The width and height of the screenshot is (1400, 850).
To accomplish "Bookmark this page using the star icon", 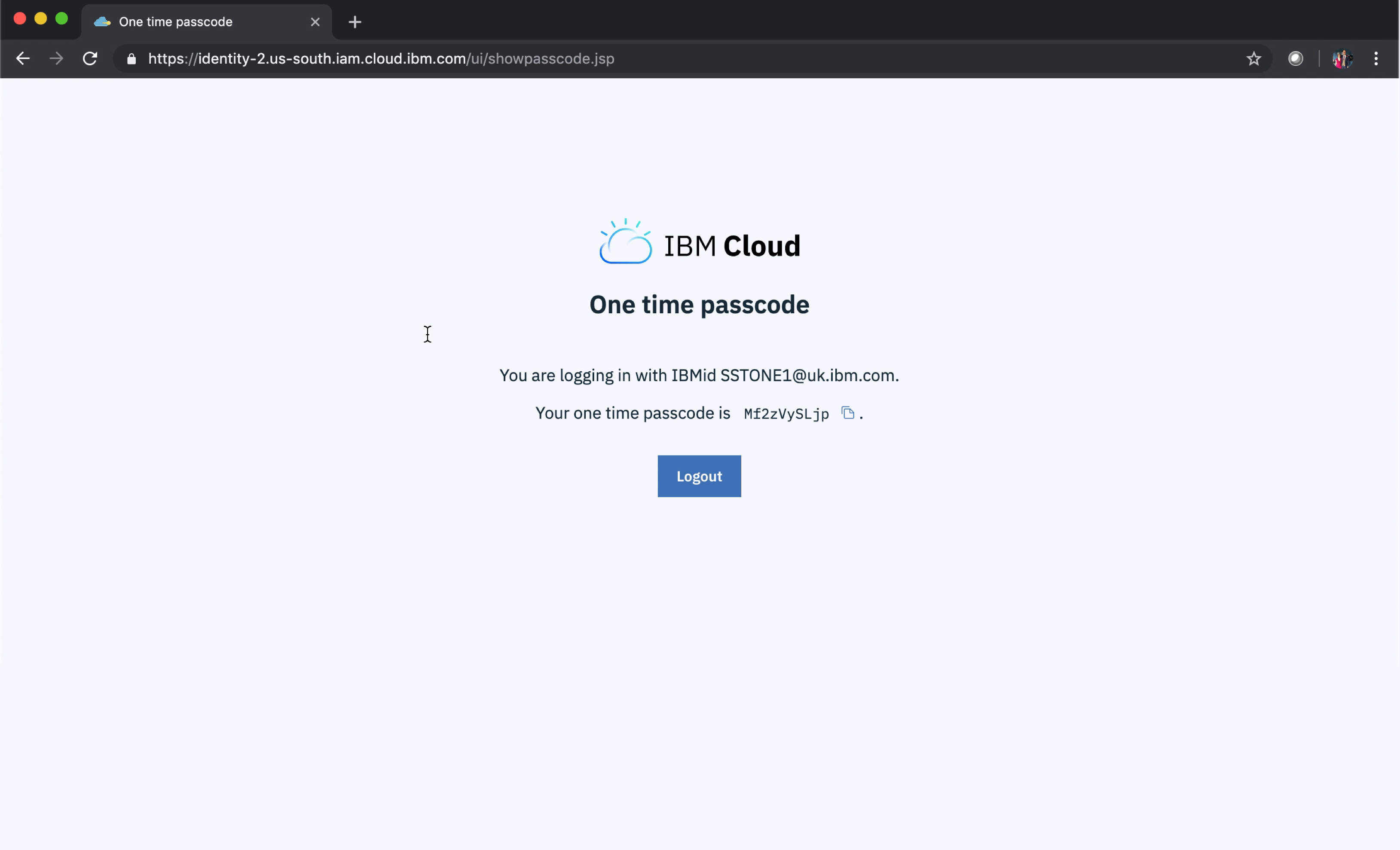I will (1254, 58).
